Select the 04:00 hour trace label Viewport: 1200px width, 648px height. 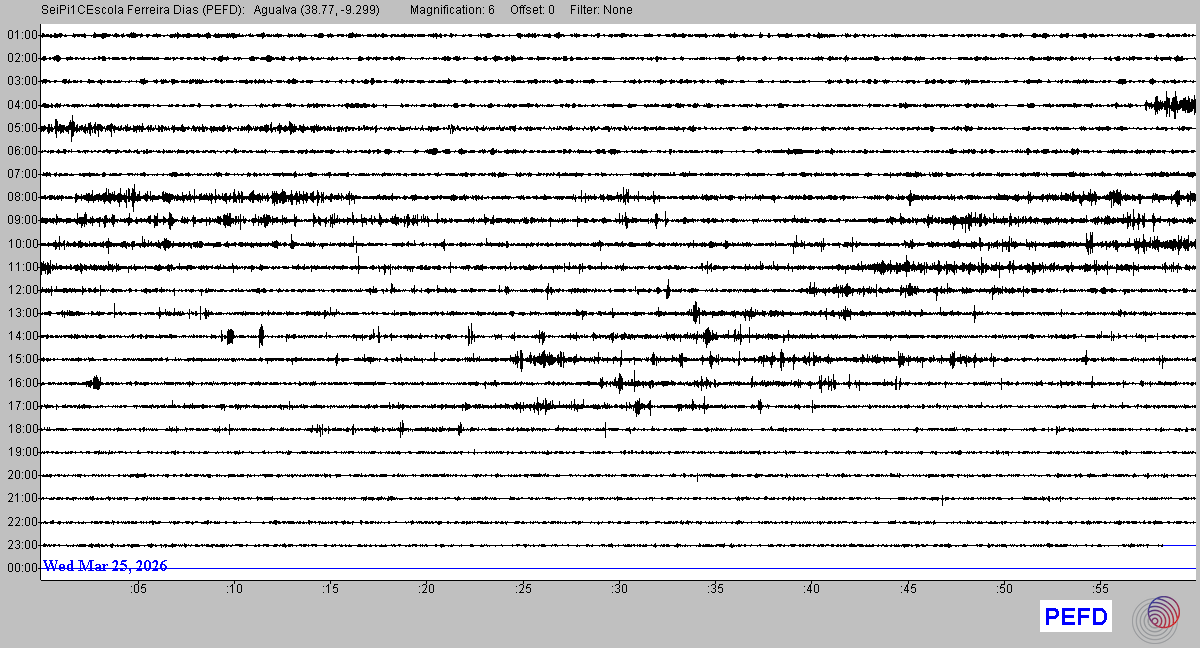(x=22, y=105)
